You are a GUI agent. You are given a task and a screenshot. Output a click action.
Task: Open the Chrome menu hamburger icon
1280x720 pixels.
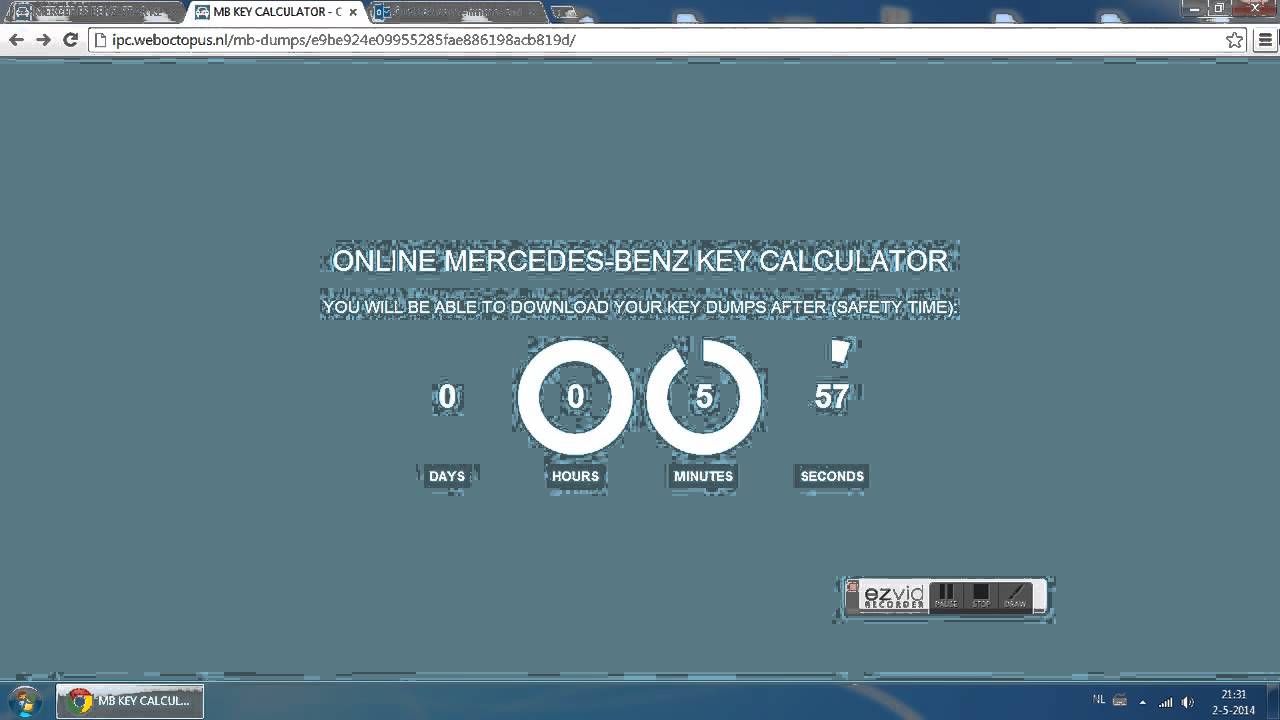click(x=1264, y=40)
